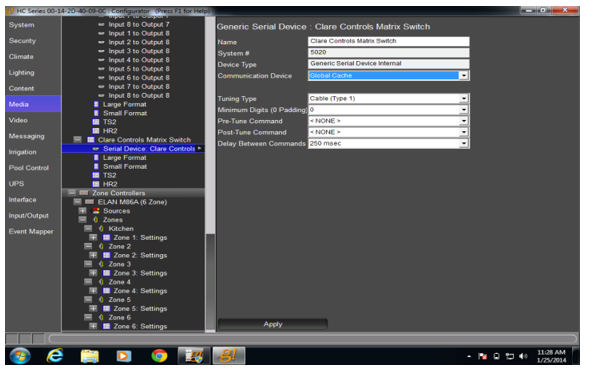
Task: Click the bottom horizontal scrollbar
Action: (x=313, y=339)
